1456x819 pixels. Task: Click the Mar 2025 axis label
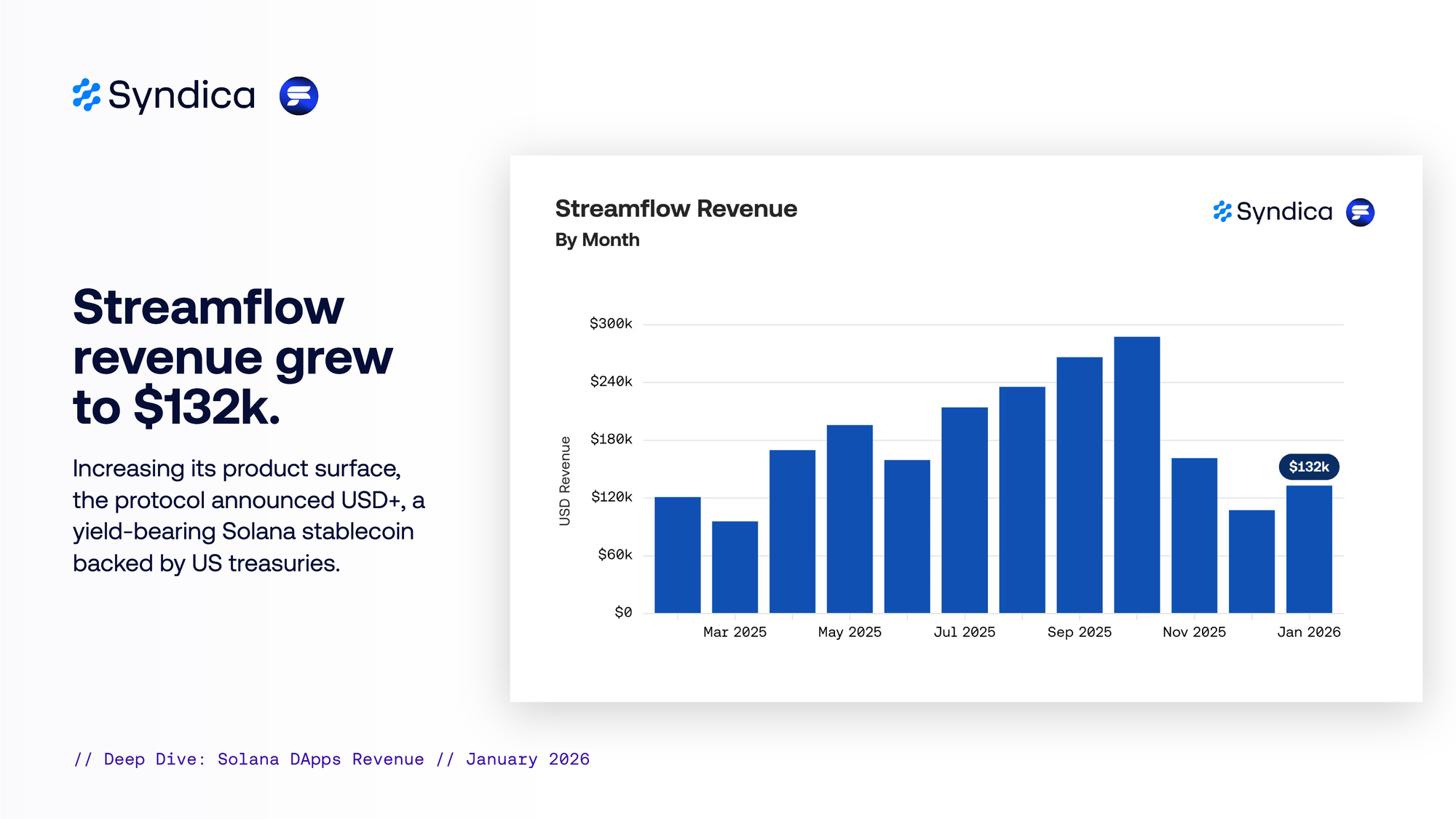pos(735,632)
